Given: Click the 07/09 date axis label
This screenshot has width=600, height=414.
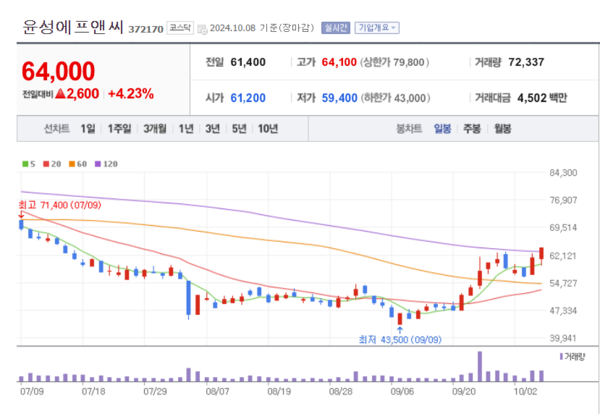Looking at the screenshot, I should click(31, 392).
